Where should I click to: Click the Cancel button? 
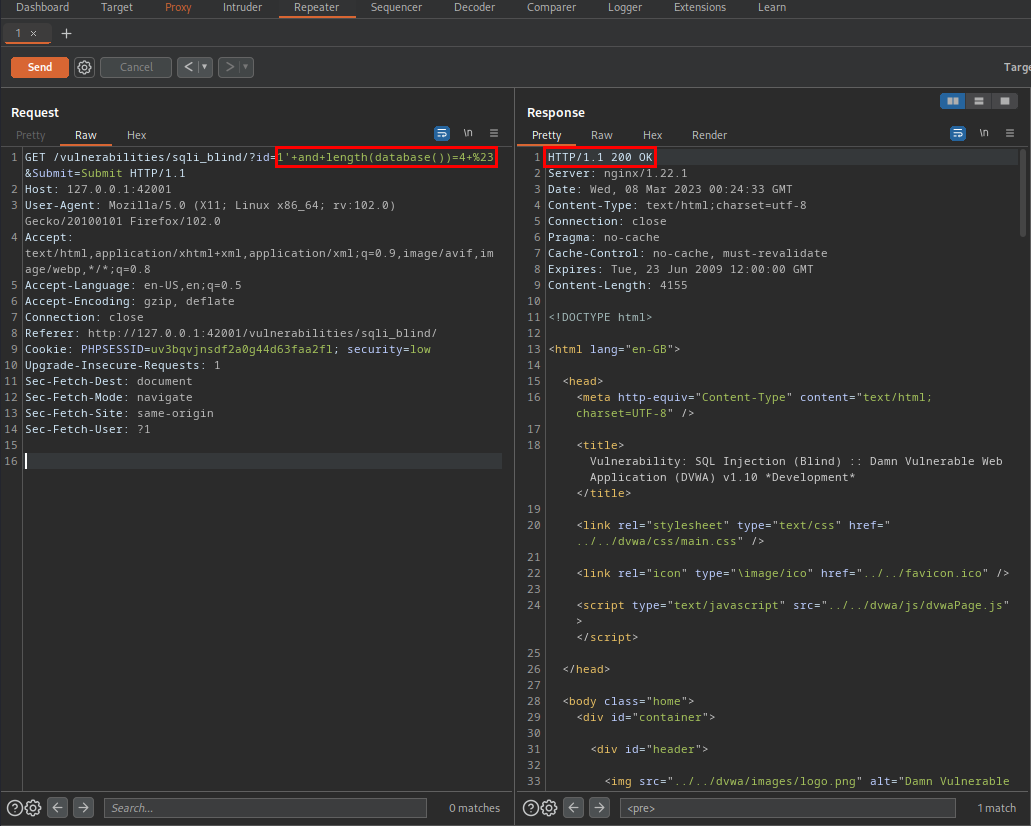[x=136, y=67]
